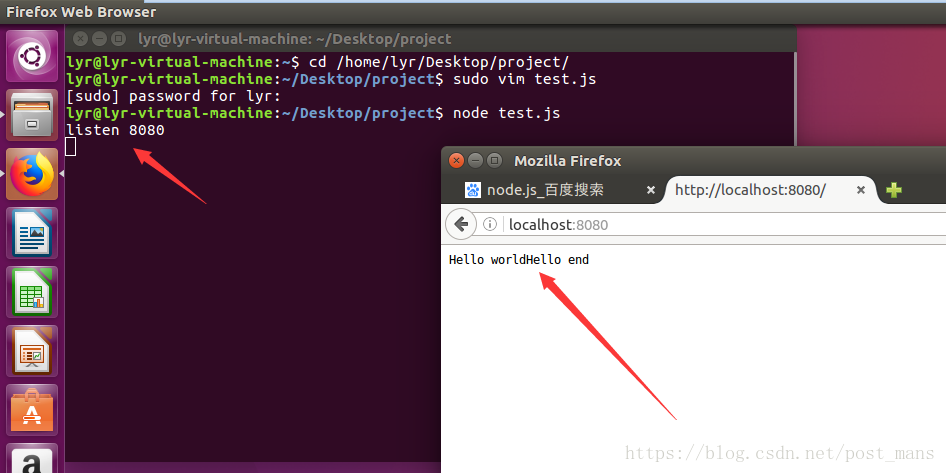Open the Amazon launcher in the dock

click(32, 459)
